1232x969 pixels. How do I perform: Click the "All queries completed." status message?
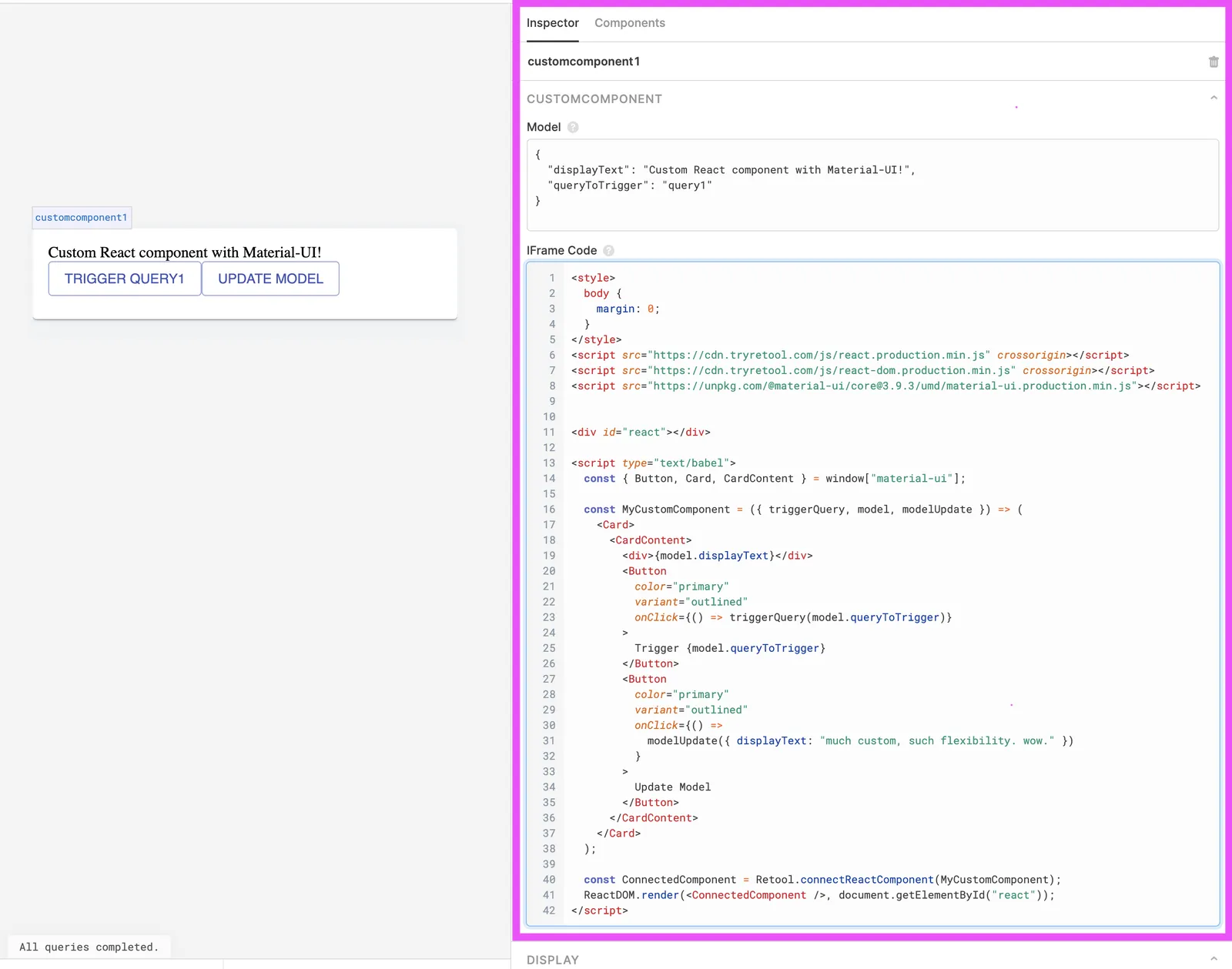89,947
